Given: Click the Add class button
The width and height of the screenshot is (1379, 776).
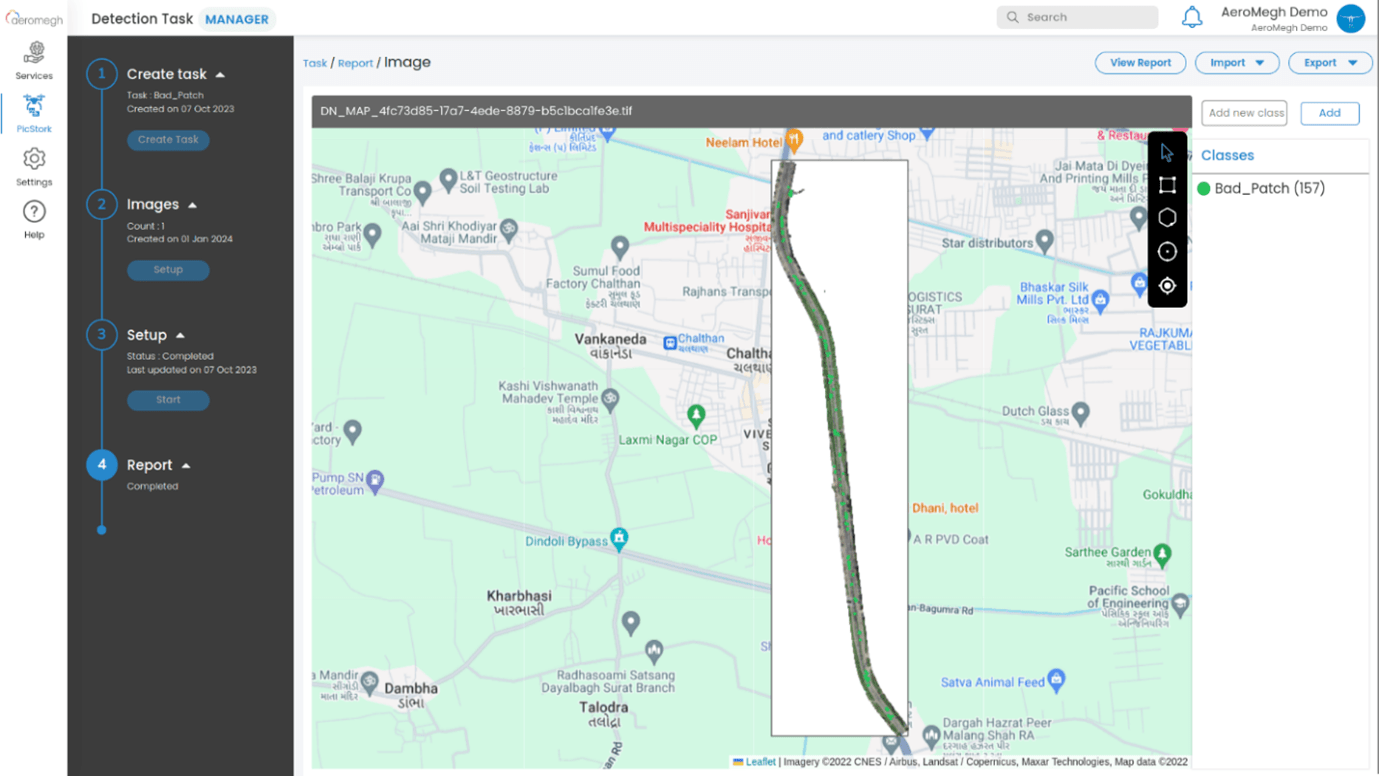Looking at the screenshot, I should tap(1329, 113).
